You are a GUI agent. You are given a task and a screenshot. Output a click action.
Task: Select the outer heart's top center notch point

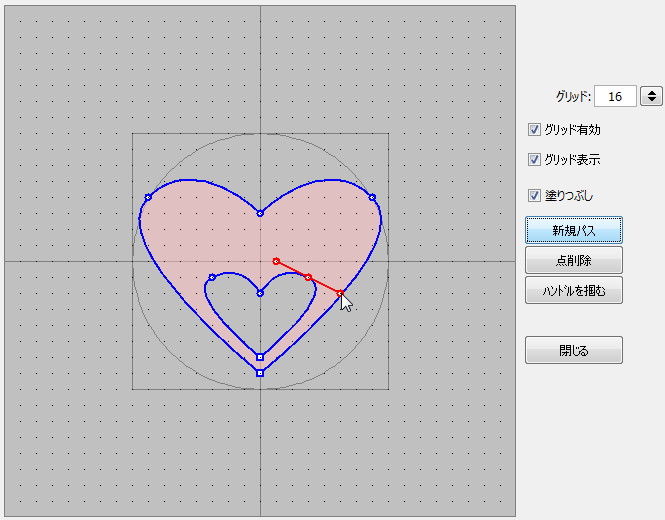click(260, 213)
